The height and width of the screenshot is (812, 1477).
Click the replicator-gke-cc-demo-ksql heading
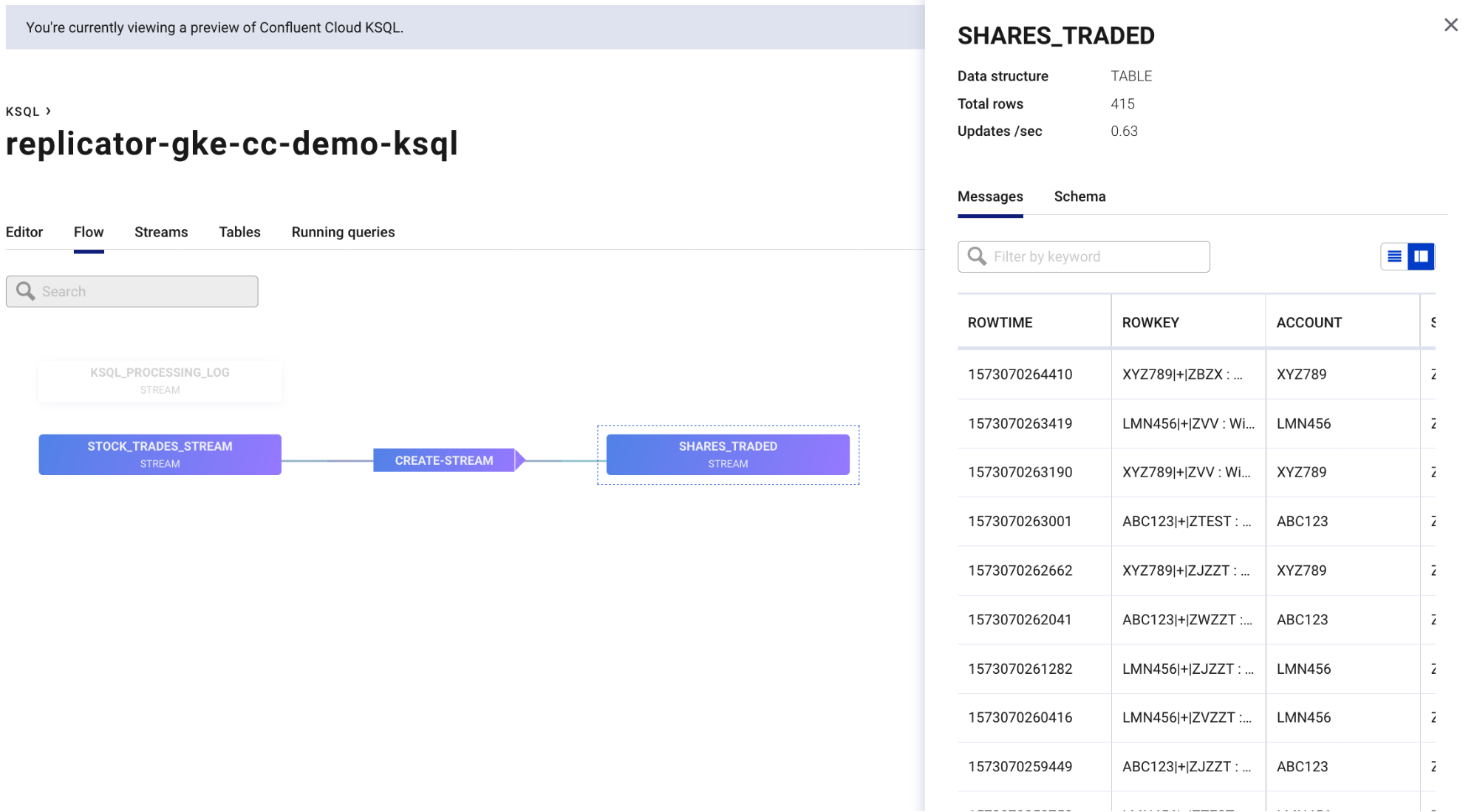[x=232, y=143]
